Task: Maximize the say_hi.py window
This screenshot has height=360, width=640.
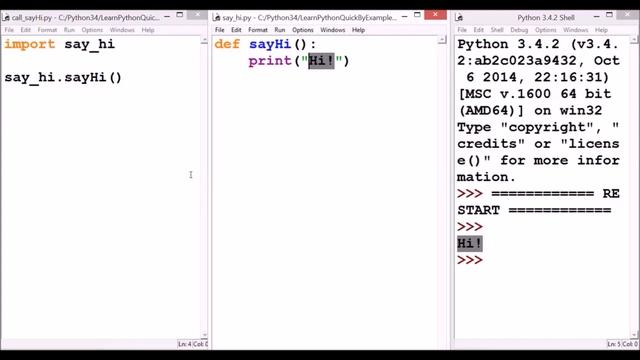Action: tap(417, 15)
